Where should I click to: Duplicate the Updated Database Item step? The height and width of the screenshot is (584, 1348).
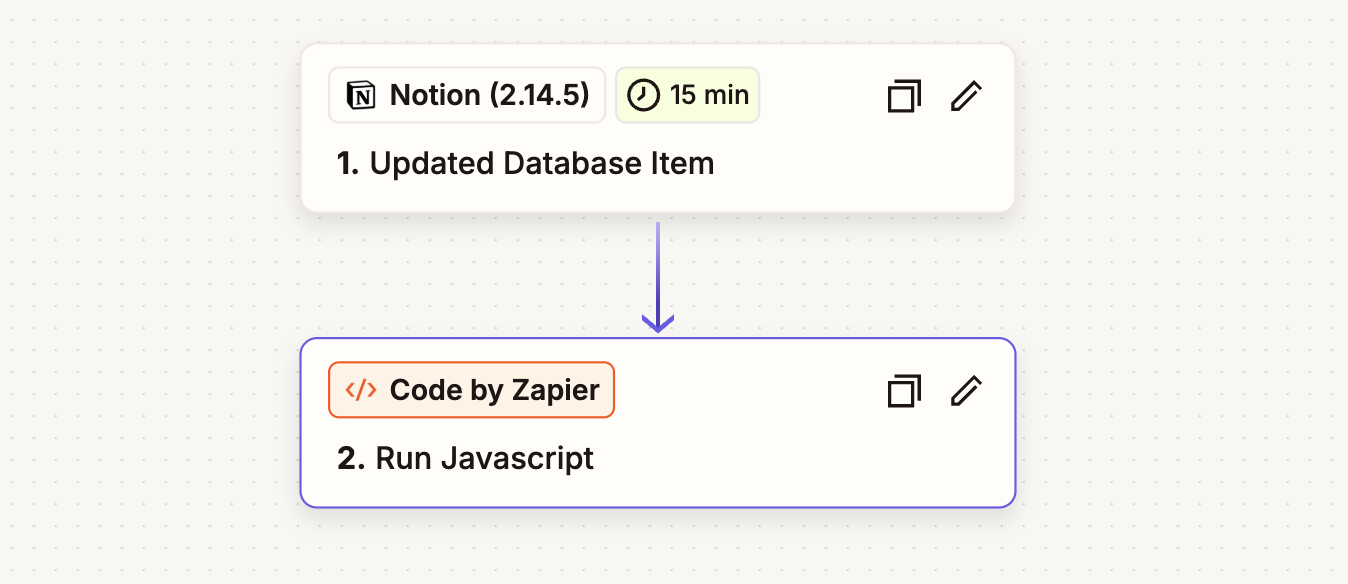tap(904, 96)
